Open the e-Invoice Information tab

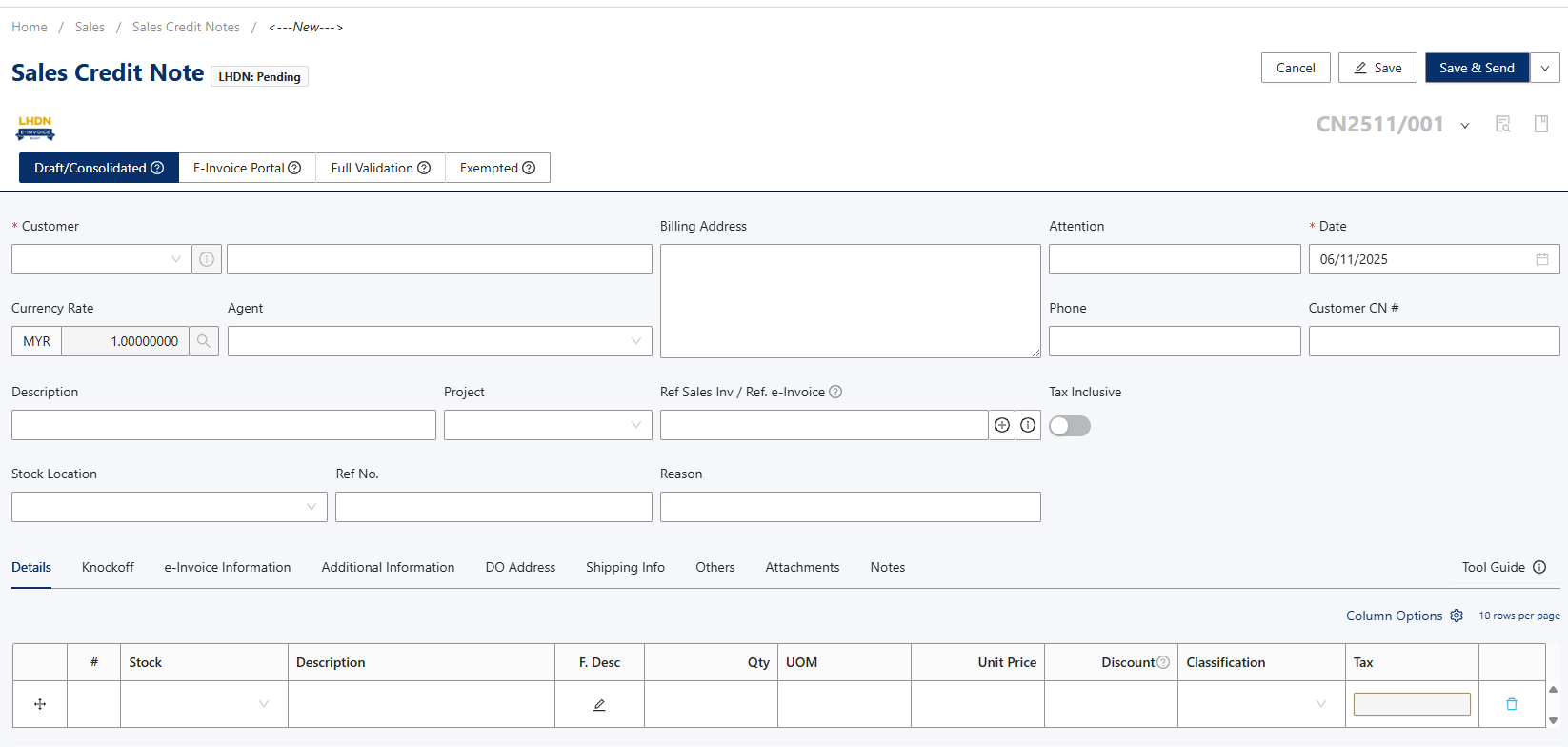(x=228, y=567)
